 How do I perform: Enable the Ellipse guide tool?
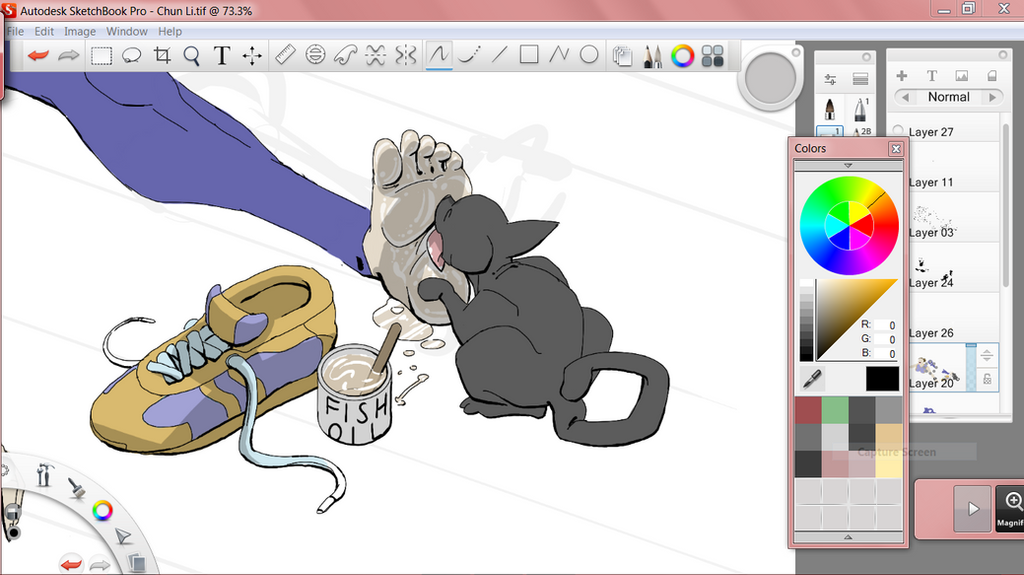(315, 55)
